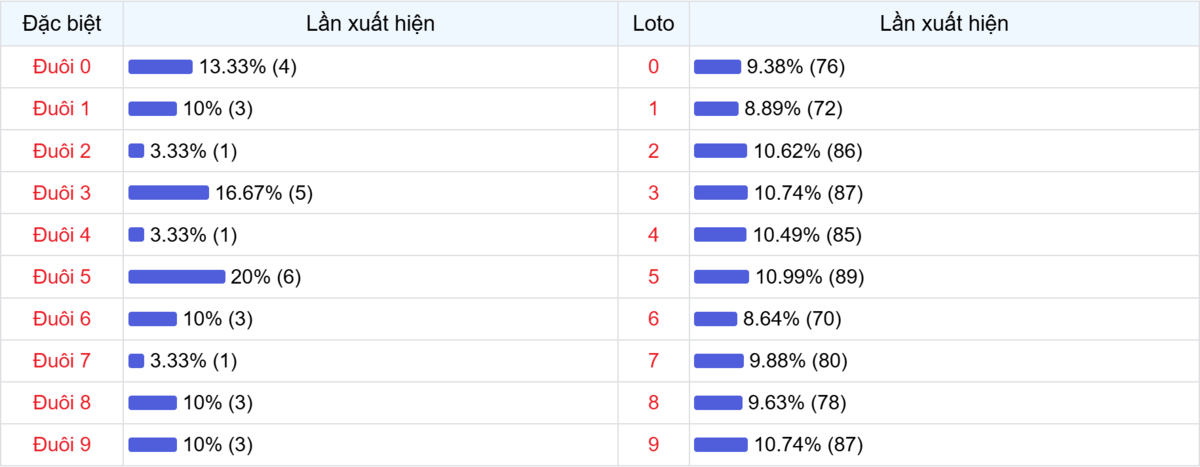Viewport: 1200px width, 467px height.
Task: Select Loto number 8 label
Action: coord(654,402)
